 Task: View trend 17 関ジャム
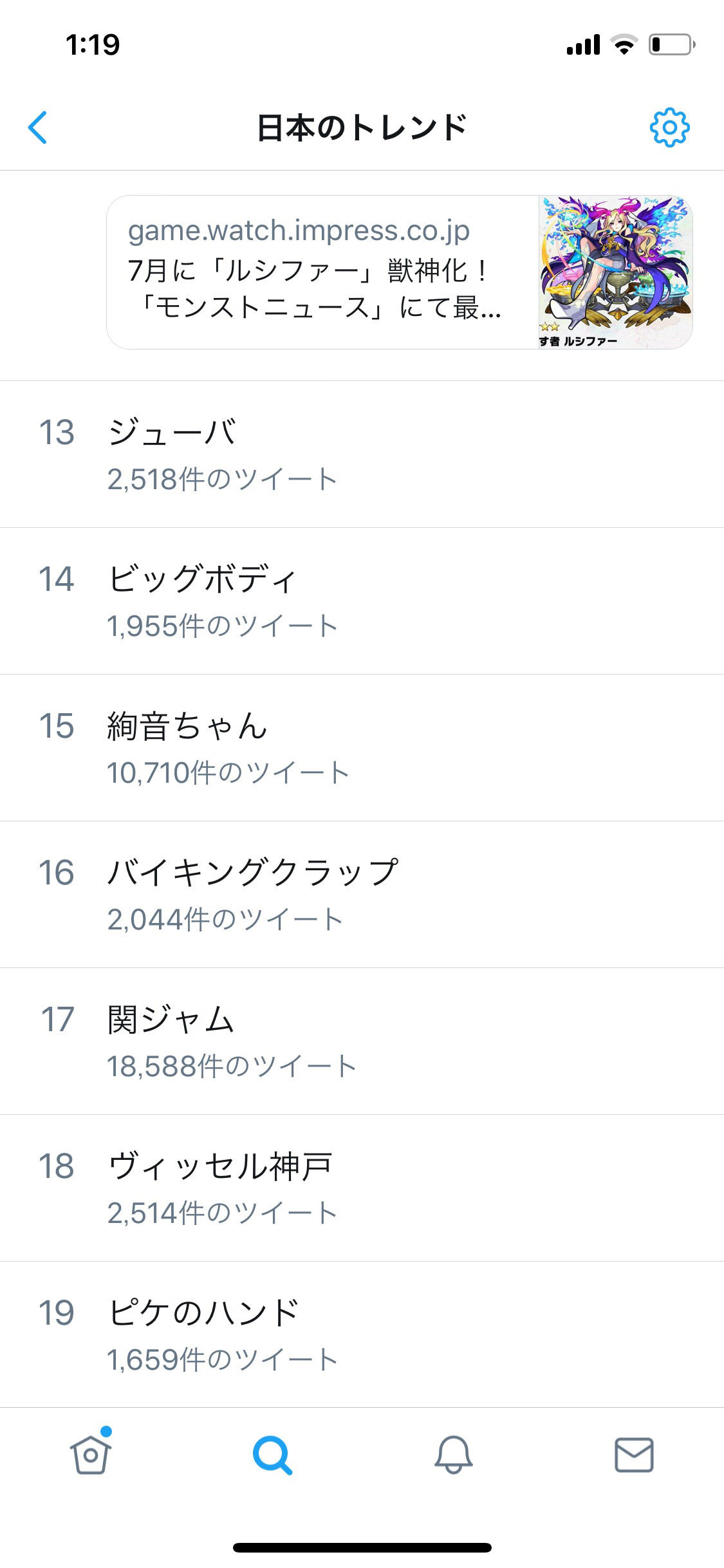[362, 1041]
